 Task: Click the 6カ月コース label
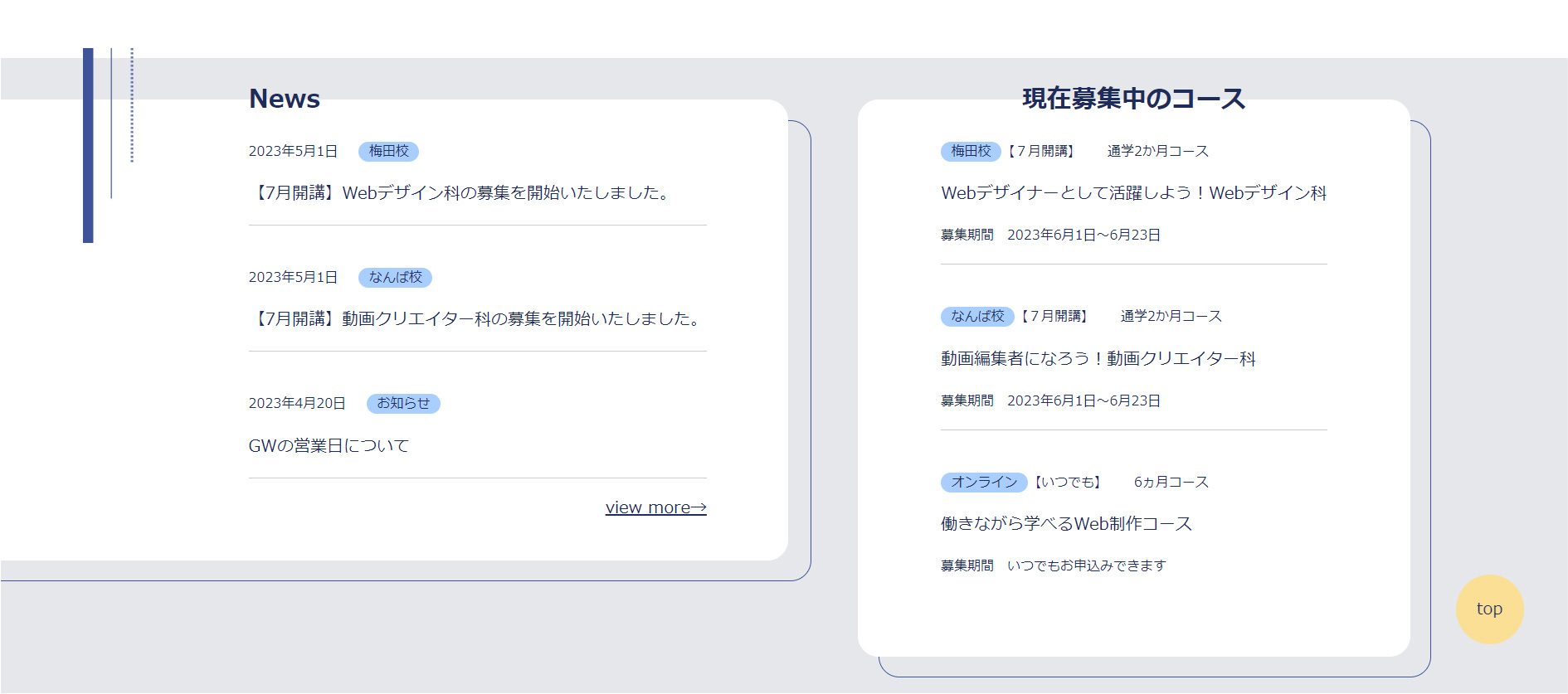point(1171,482)
